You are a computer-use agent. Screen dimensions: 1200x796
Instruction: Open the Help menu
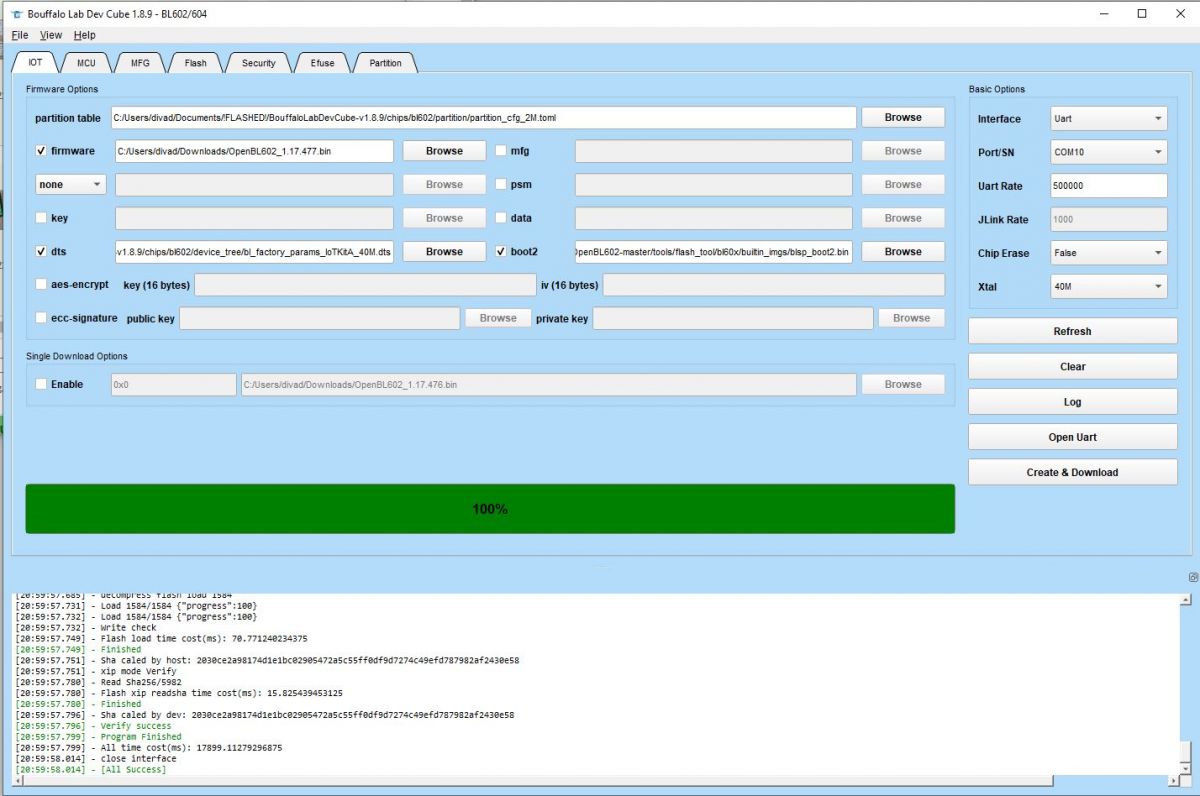pyautogui.click(x=85, y=35)
